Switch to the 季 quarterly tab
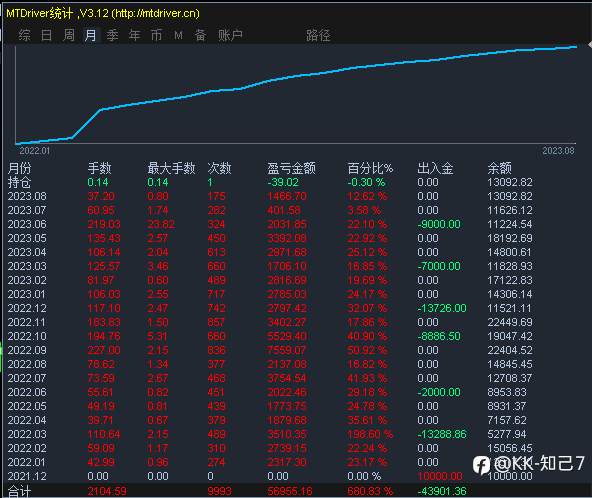Screen dimensions: 592x498 (113, 35)
